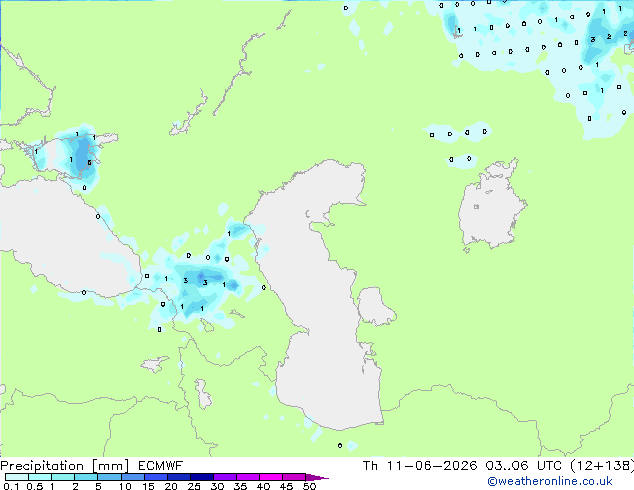
Task: Click the "35" legend scale label
Action: tap(240, 486)
